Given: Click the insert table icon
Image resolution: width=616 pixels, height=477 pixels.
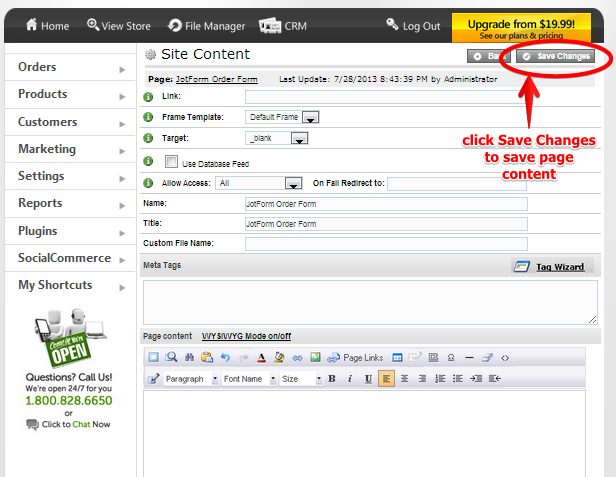Looking at the screenshot, I should click(x=397, y=357).
